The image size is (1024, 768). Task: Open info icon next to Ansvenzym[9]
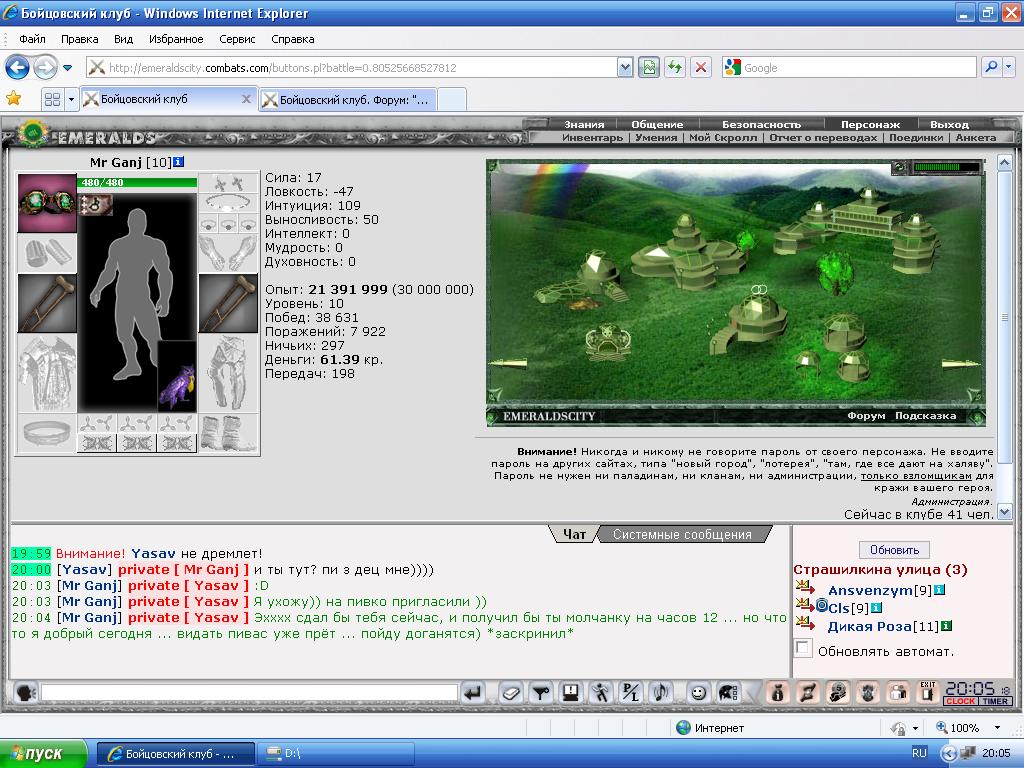point(939,590)
